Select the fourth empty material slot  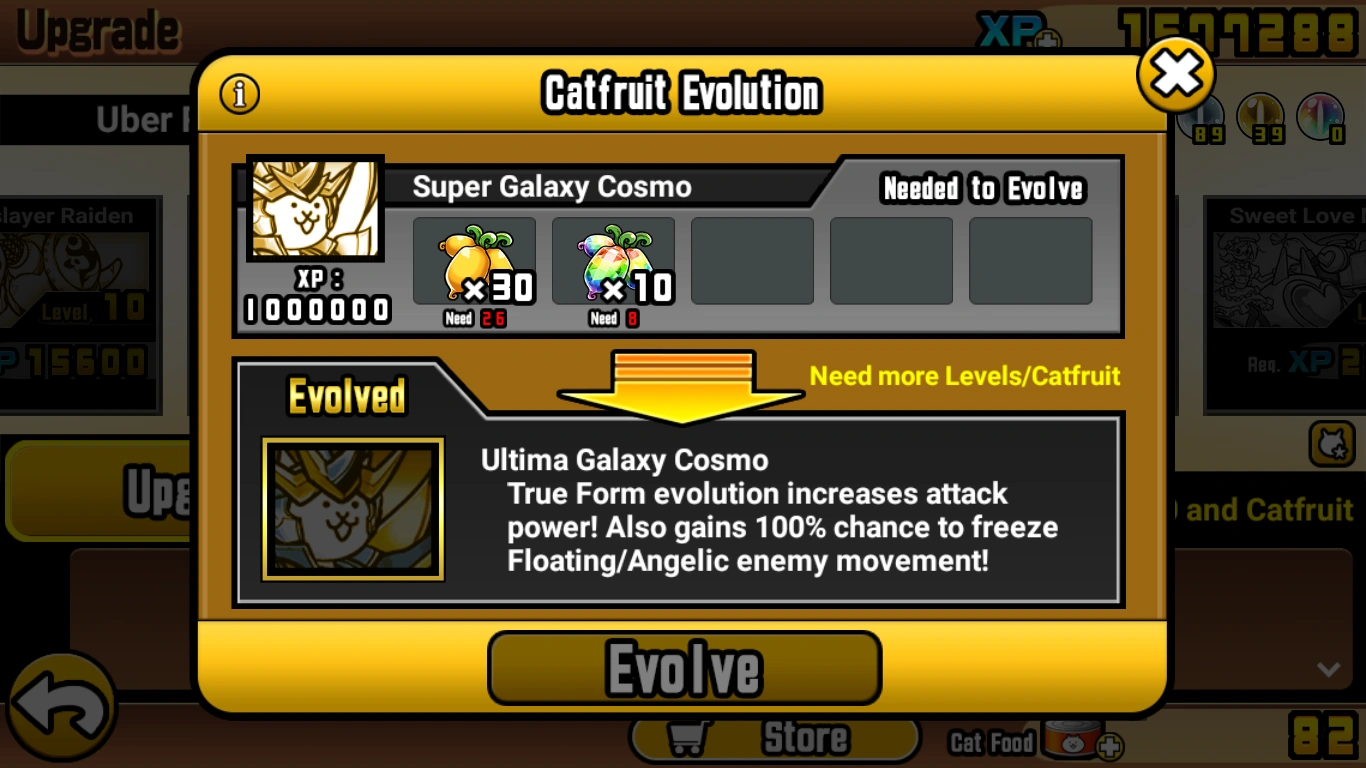(x=891, y=261)
